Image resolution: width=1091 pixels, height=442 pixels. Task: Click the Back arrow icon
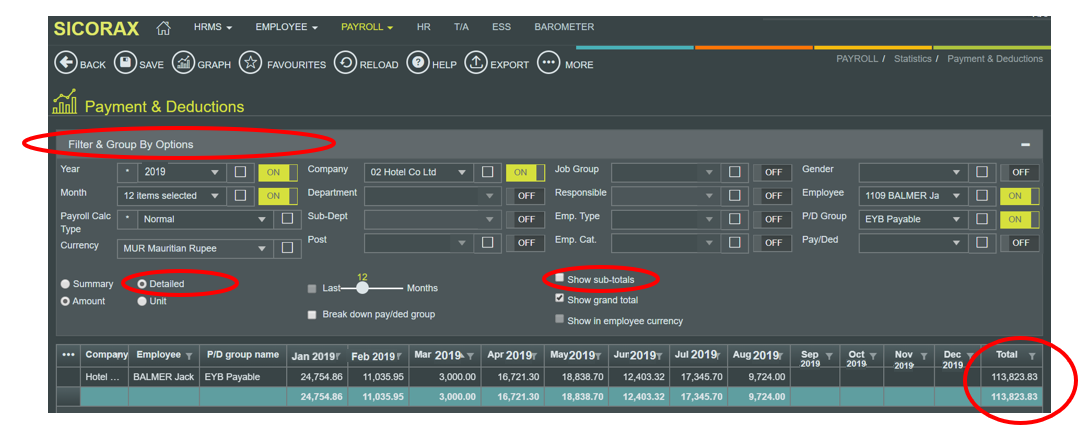(x=65, y=63)
